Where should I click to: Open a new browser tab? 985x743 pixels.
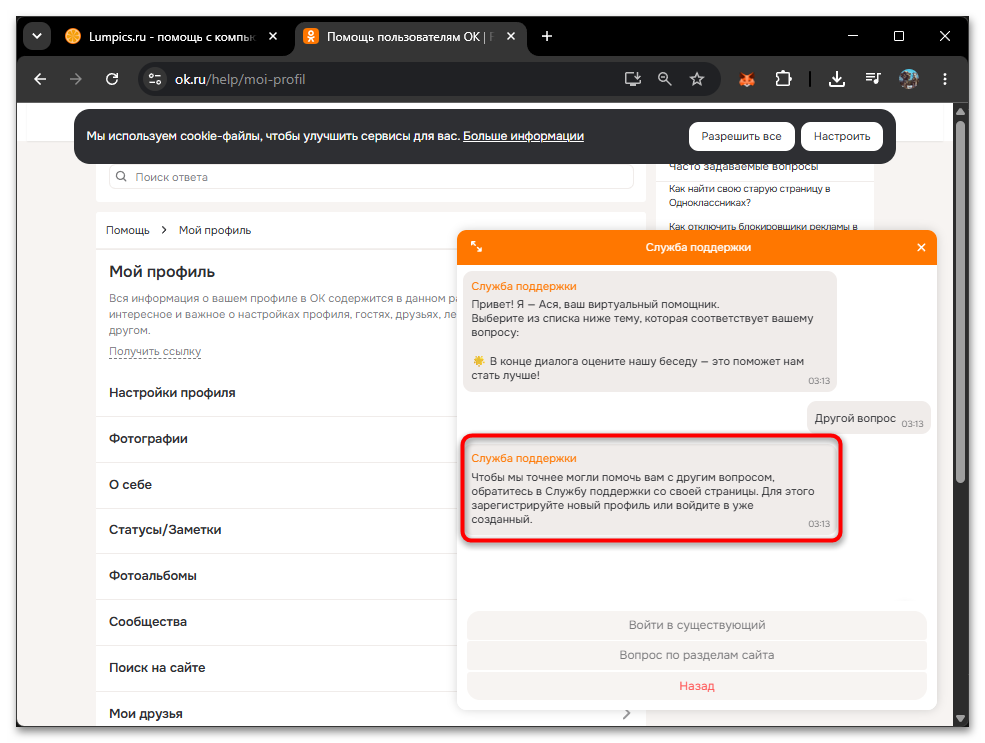[547, 36]
